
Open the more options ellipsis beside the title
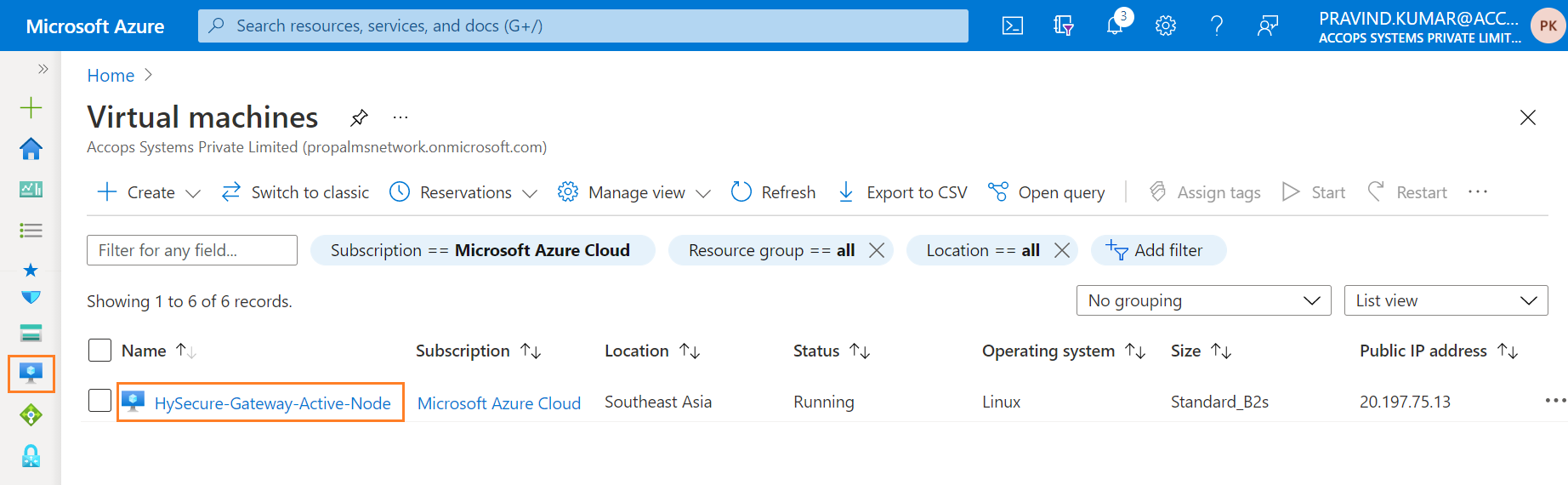point(401,117)
